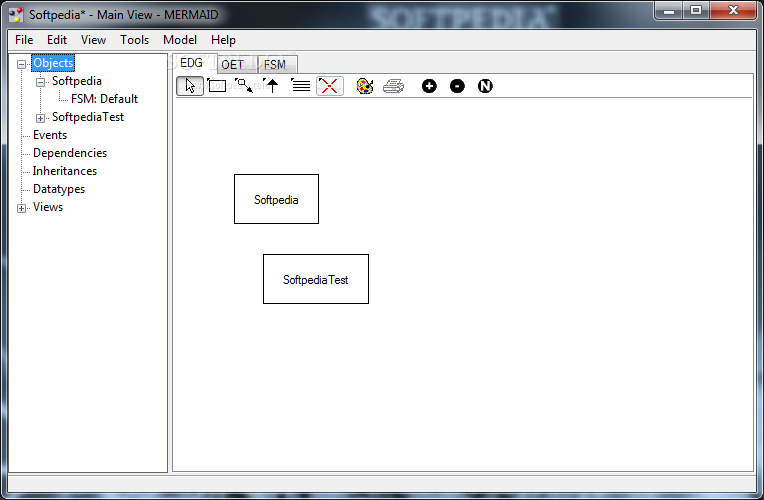The image size is (764, 500).
Task: Select Inheritances in the tree
Action: point(64,171)
